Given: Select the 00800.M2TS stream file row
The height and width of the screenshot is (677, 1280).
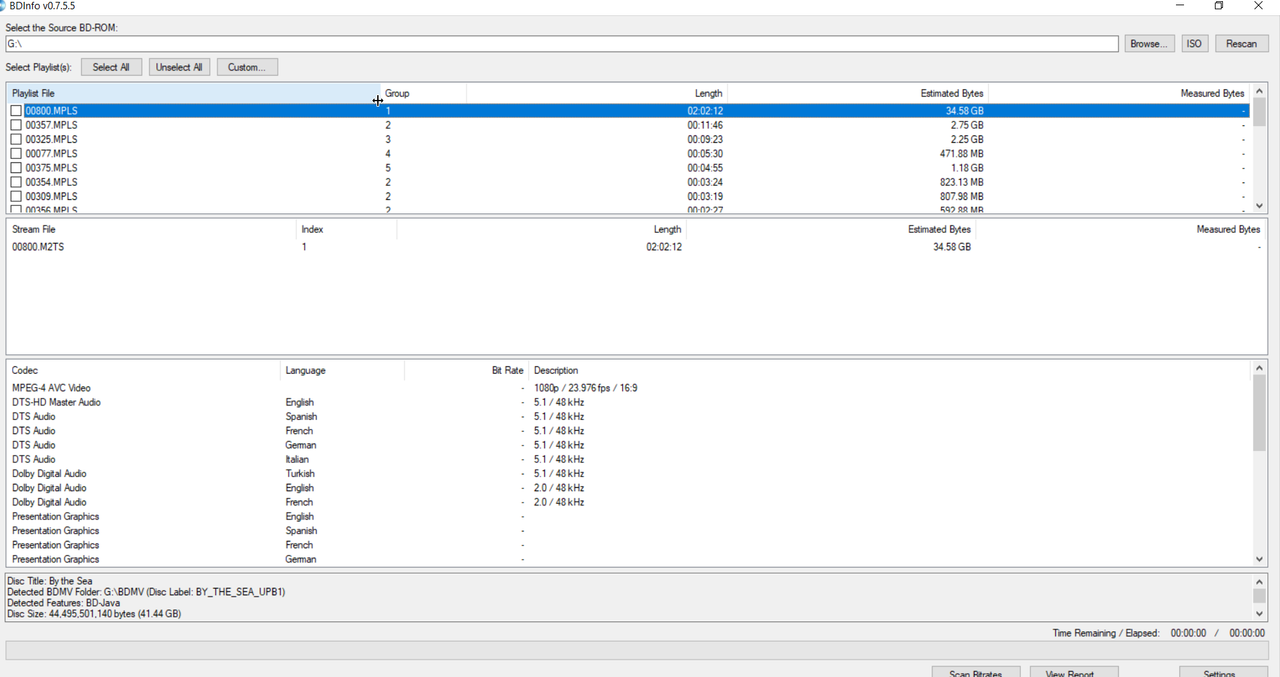Looking at the screenshot, I should point(635,247).
